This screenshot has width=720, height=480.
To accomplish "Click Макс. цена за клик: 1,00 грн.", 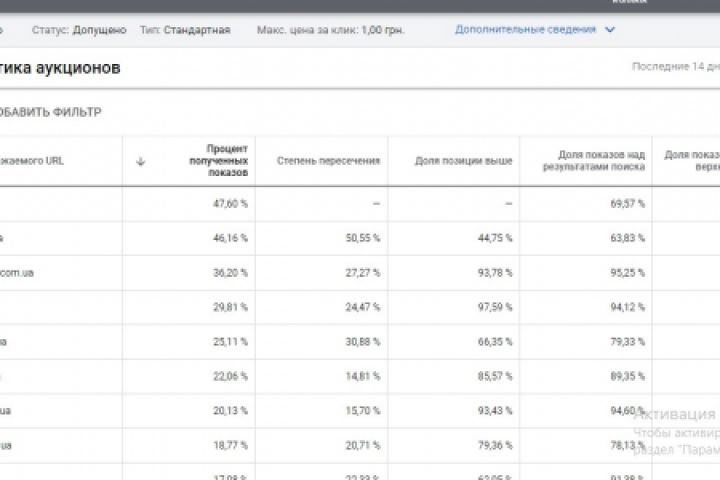I will click(x=331, y=30).
